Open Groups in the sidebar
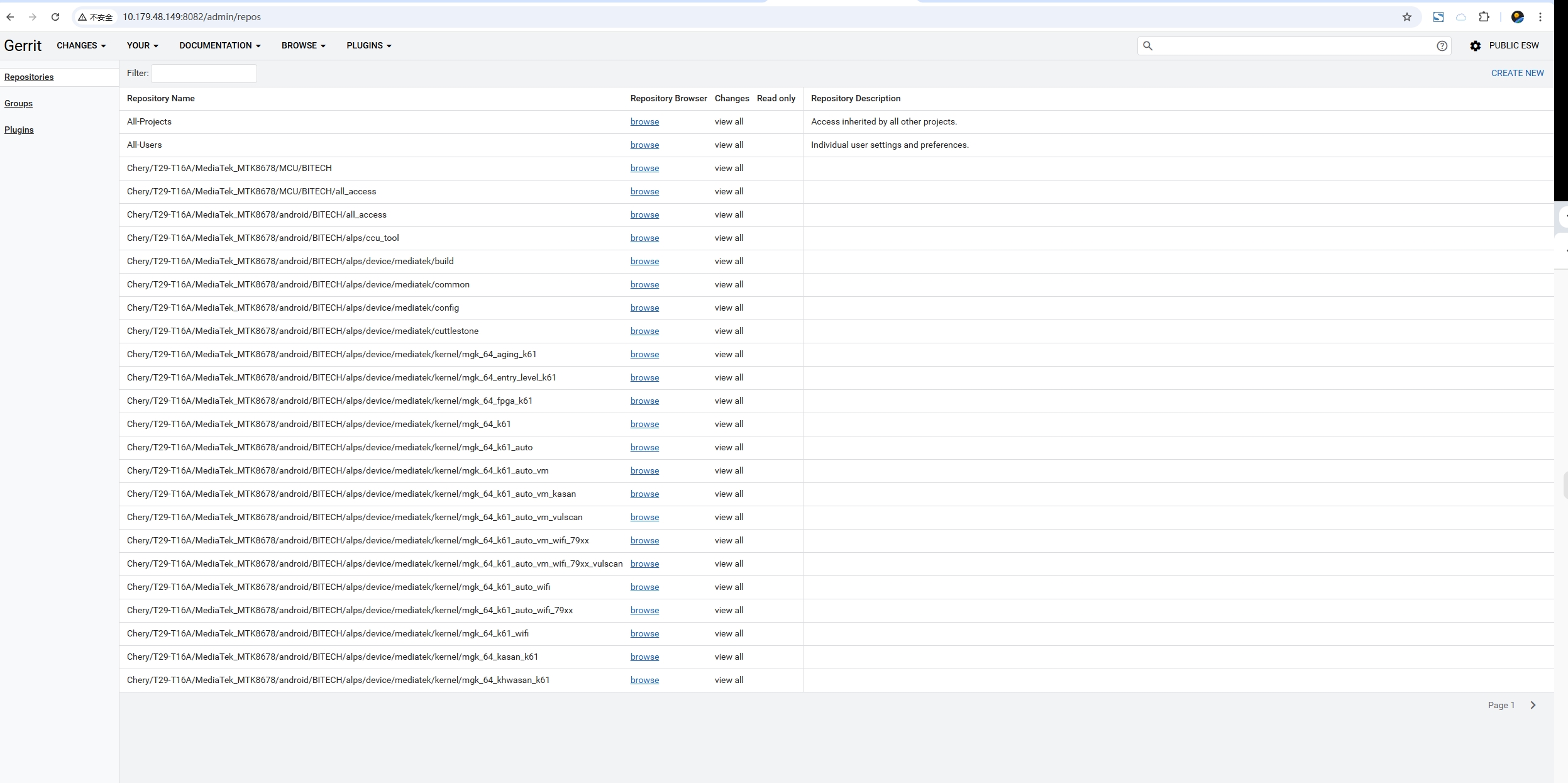 pos(18,103)
